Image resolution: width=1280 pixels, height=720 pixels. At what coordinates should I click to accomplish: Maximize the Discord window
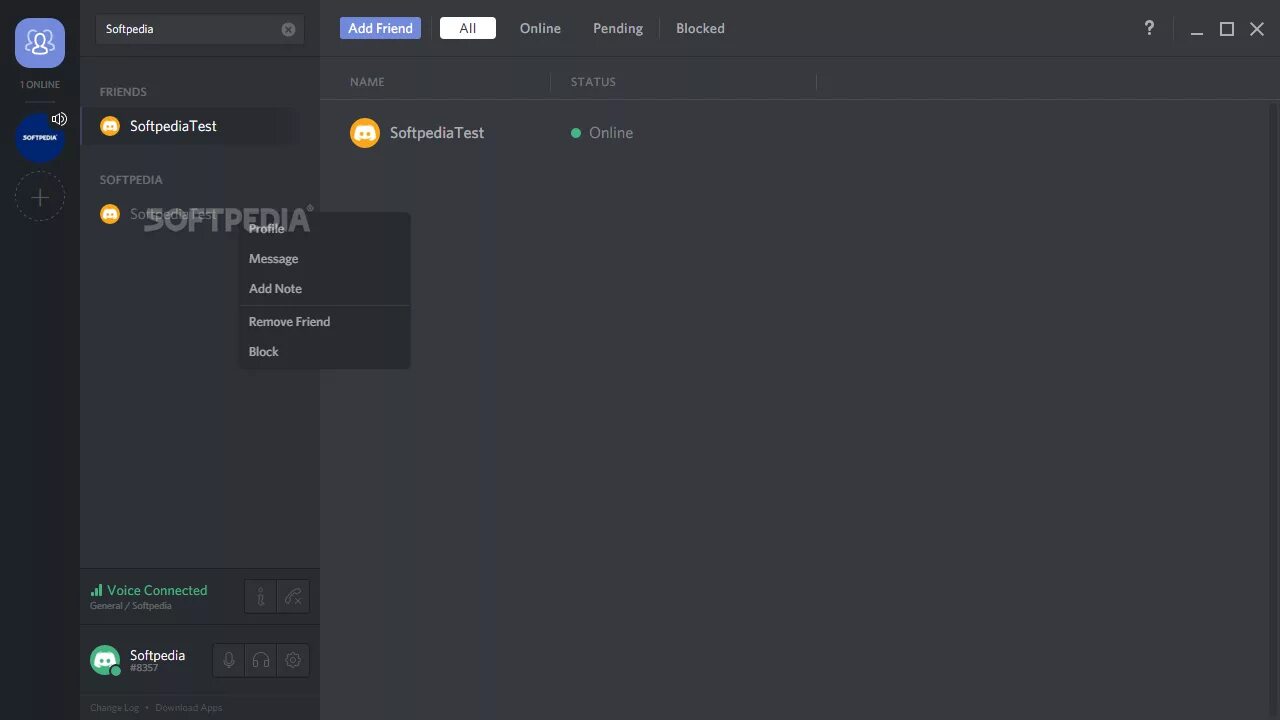(1227, 29)
